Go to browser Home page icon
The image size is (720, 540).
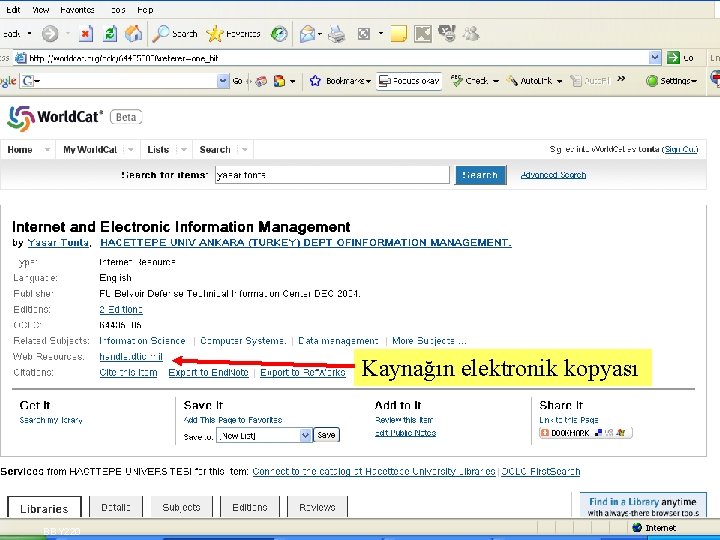click(134, 34)
